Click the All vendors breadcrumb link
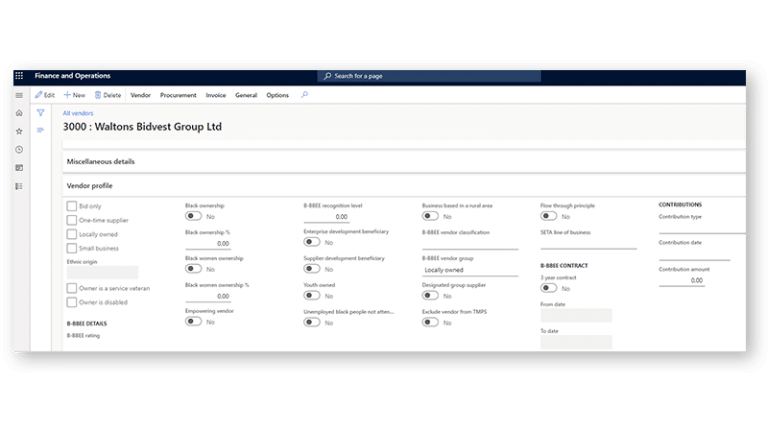768x433 pixels. 78,114
